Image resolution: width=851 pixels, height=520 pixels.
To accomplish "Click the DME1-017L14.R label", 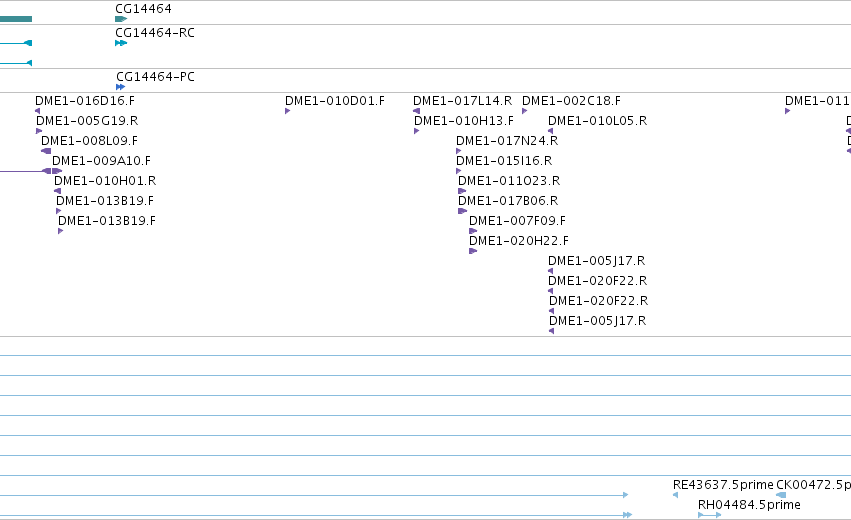I will pos(462,101).
